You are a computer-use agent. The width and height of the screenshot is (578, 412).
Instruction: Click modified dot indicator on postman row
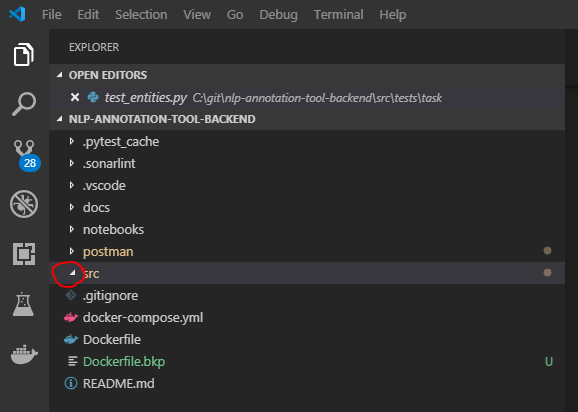tap(547, 251)
